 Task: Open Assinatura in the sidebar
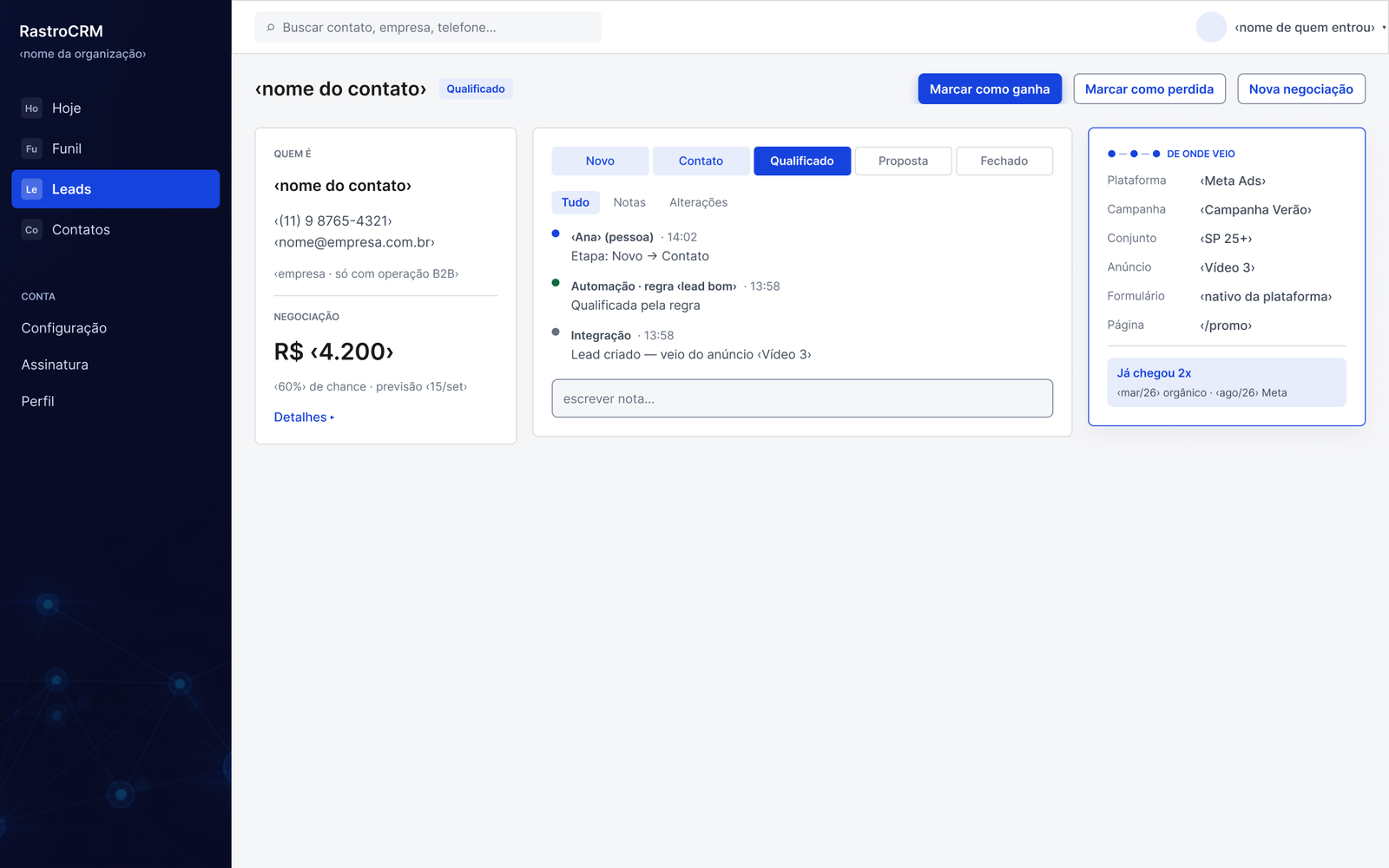click(55, 365)
